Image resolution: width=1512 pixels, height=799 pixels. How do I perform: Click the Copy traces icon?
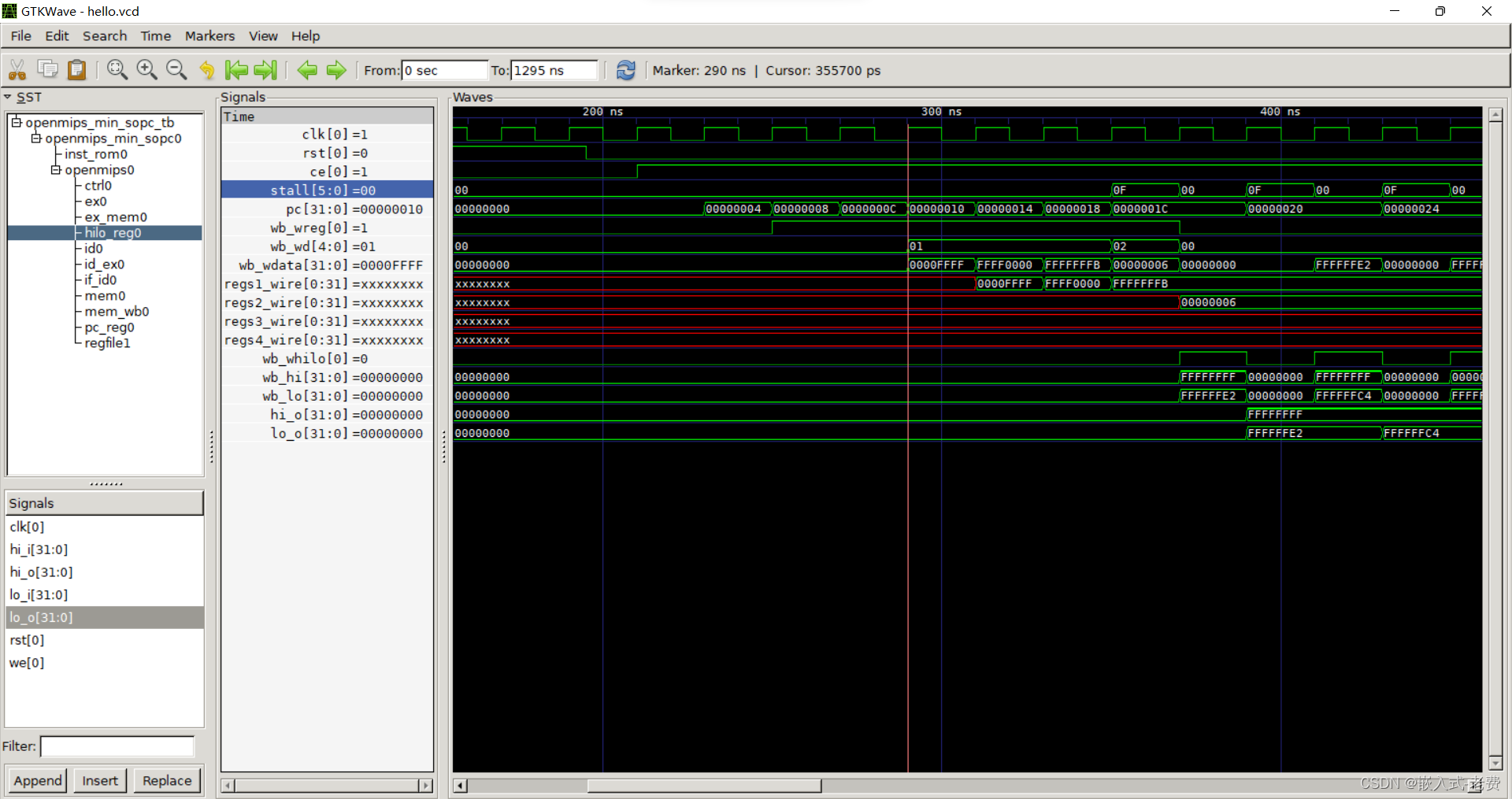coord(48,69)
